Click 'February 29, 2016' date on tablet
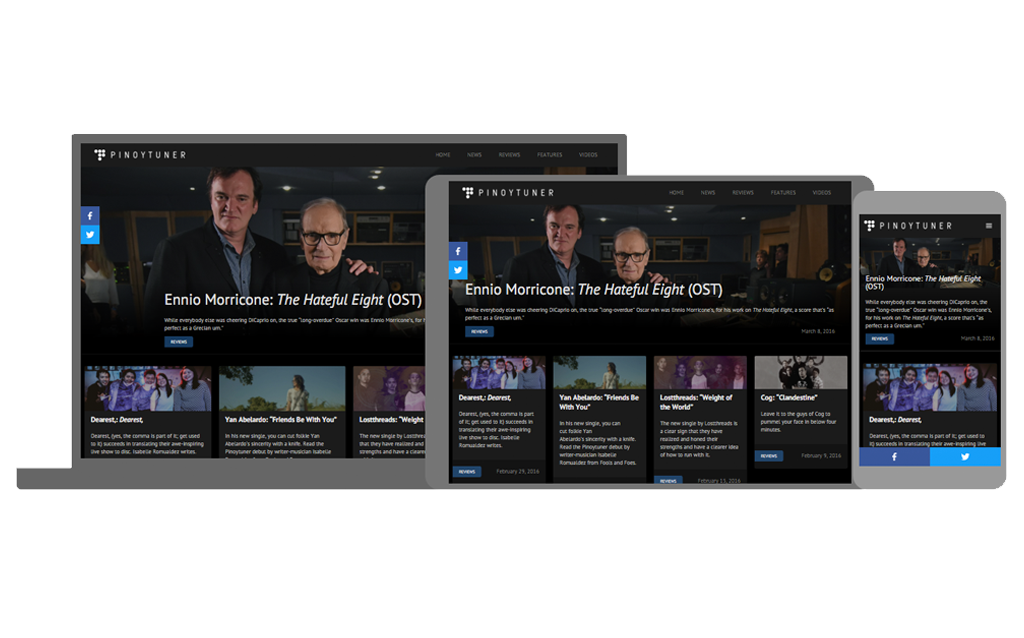 [x=518, y=471]
